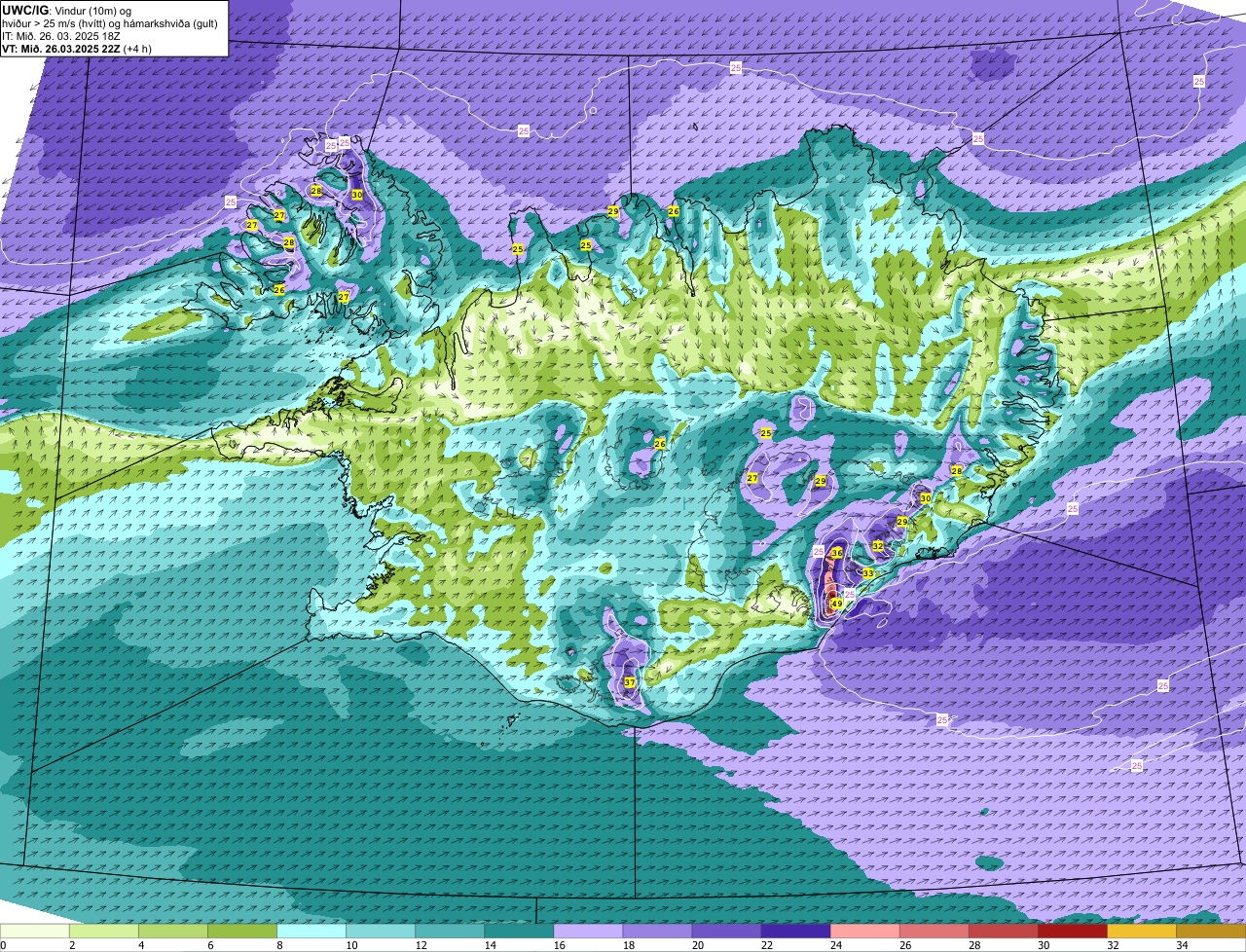Click the 'UWC/IG: Vindur (10m) og' title text

coord(66,10)
